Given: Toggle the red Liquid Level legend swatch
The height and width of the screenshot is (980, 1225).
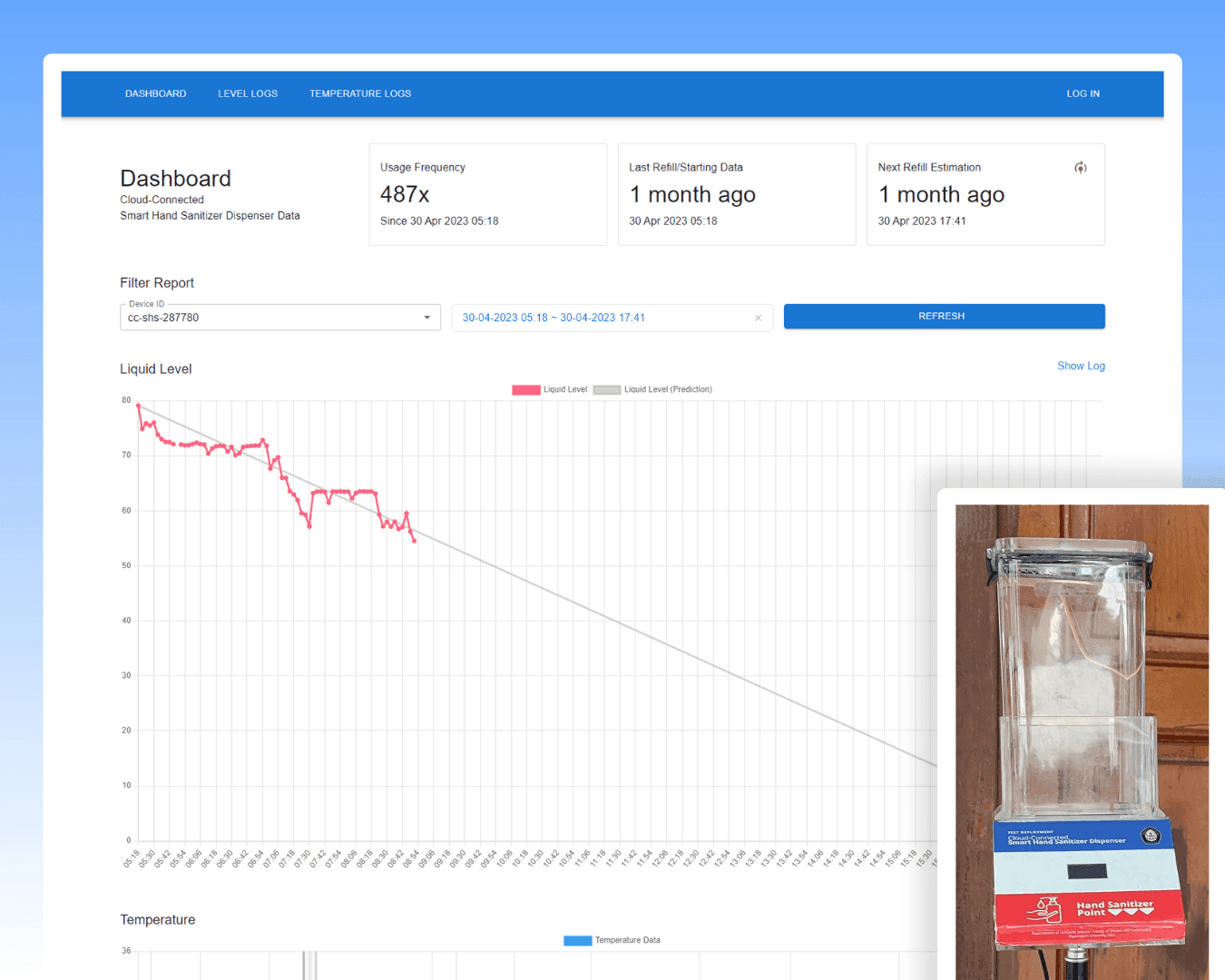Looking at the screenshot, I should pyautogui.click(x=526, y=390).
